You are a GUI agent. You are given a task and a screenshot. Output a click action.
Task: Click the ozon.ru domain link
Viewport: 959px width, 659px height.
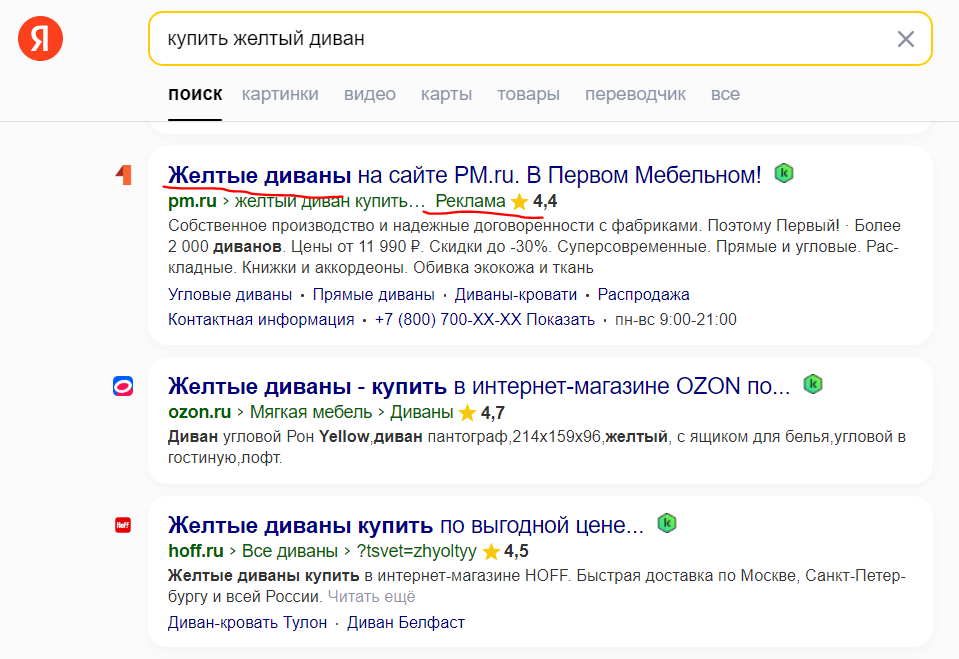tap(199, 412)
